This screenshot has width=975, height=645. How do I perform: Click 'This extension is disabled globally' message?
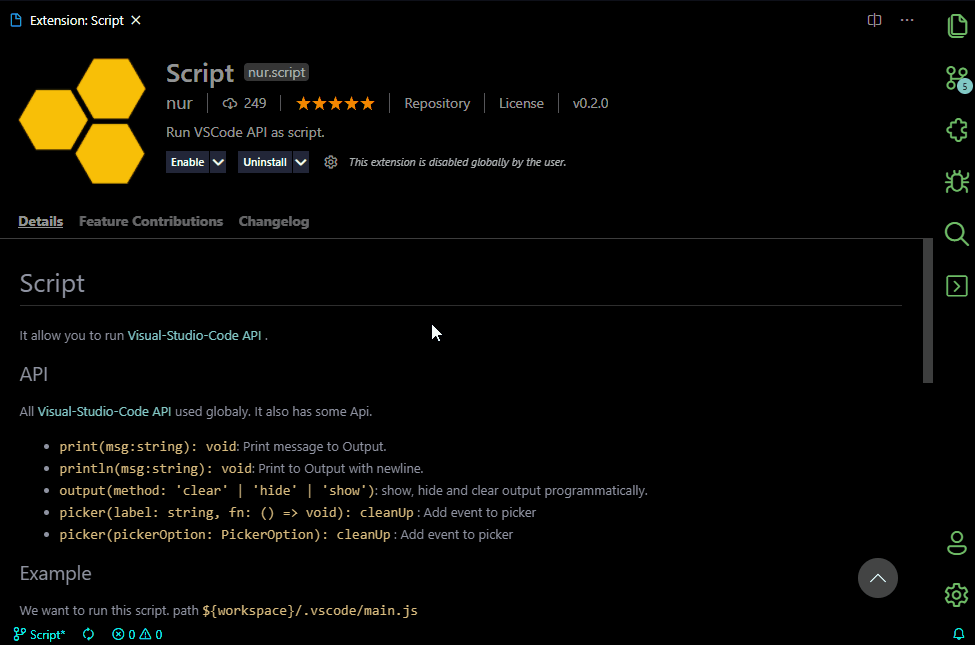pyautogui.click(x=457, y=162)
